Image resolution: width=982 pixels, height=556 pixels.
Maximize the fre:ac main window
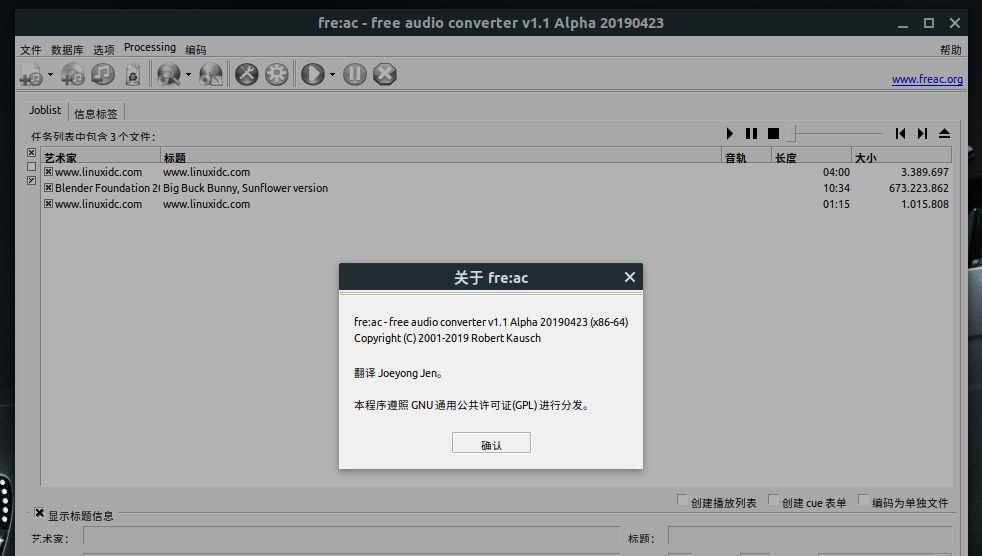(929, 23)
